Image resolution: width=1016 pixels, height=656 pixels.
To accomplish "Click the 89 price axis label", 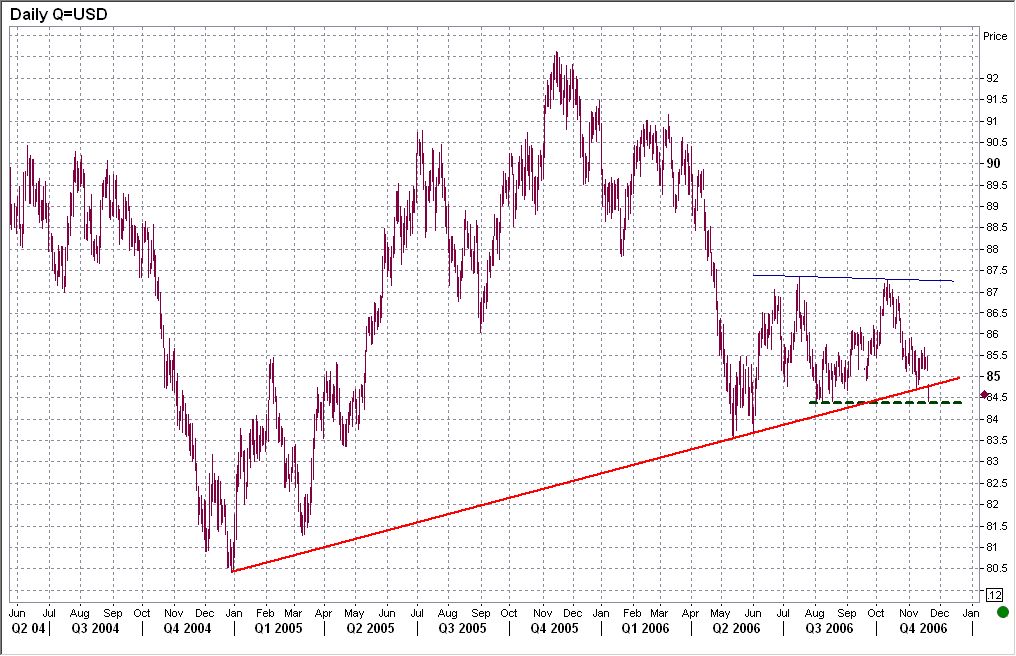I will click(x=992, y=206).
